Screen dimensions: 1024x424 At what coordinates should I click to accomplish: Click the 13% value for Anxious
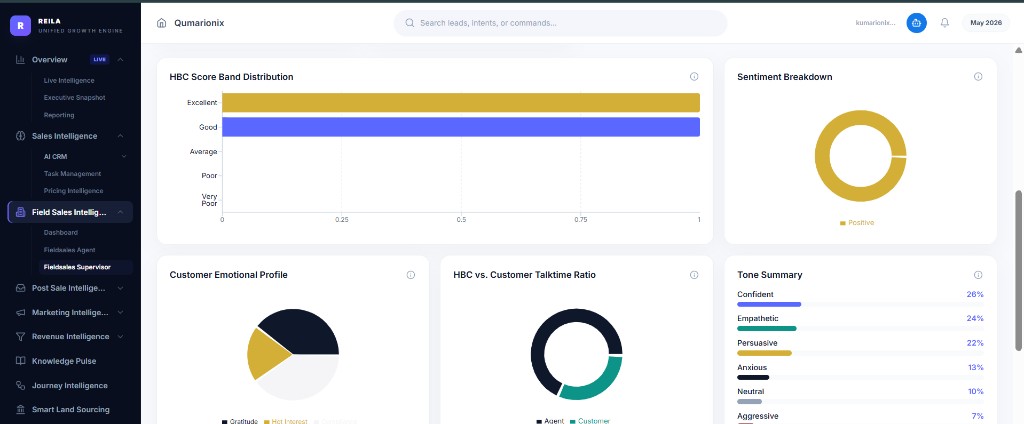[x=976, y=367]
